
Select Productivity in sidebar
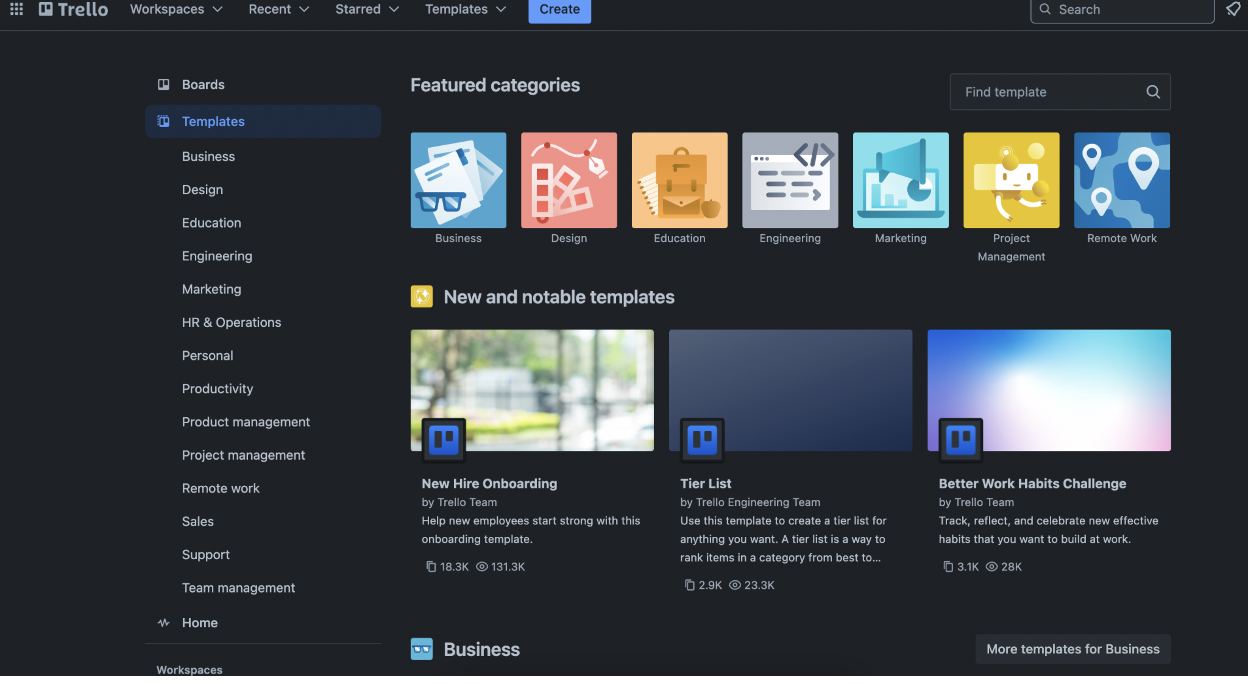point(217,389)
